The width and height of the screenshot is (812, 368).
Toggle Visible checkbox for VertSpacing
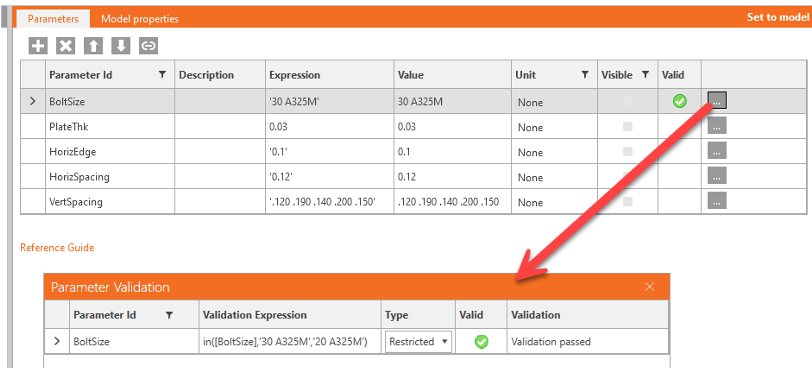[628, 201]
